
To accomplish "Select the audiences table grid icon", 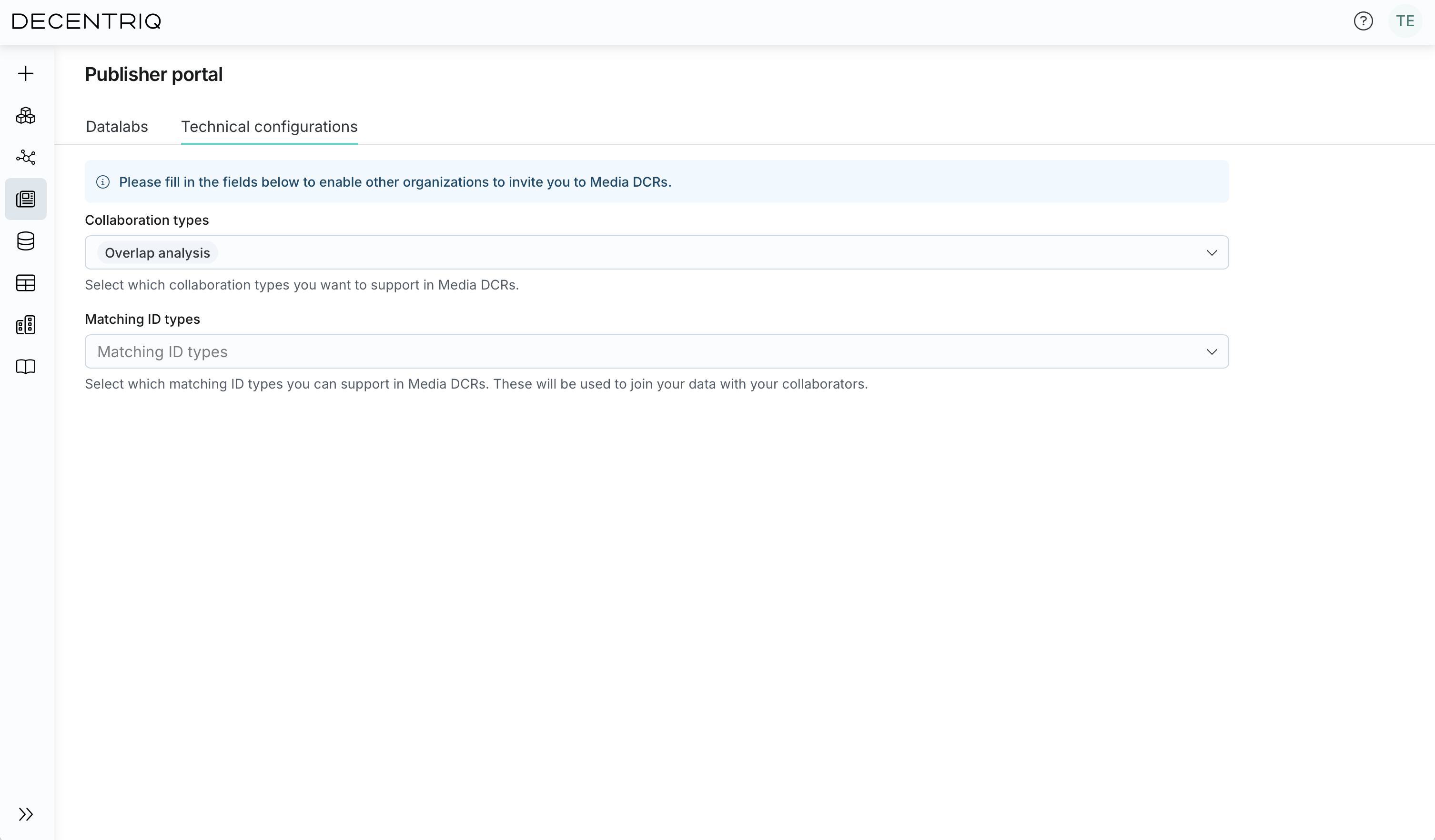I will tap(26, 283).
